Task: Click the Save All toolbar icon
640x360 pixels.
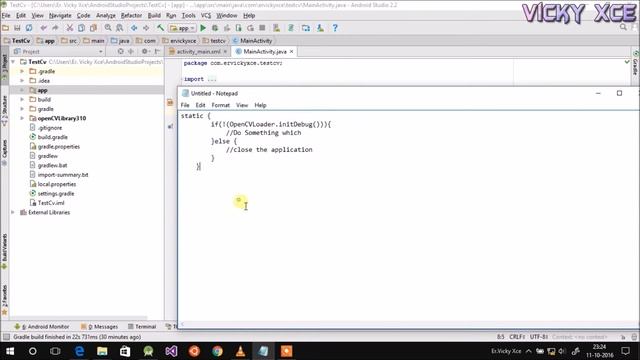Action: (17, 28)
